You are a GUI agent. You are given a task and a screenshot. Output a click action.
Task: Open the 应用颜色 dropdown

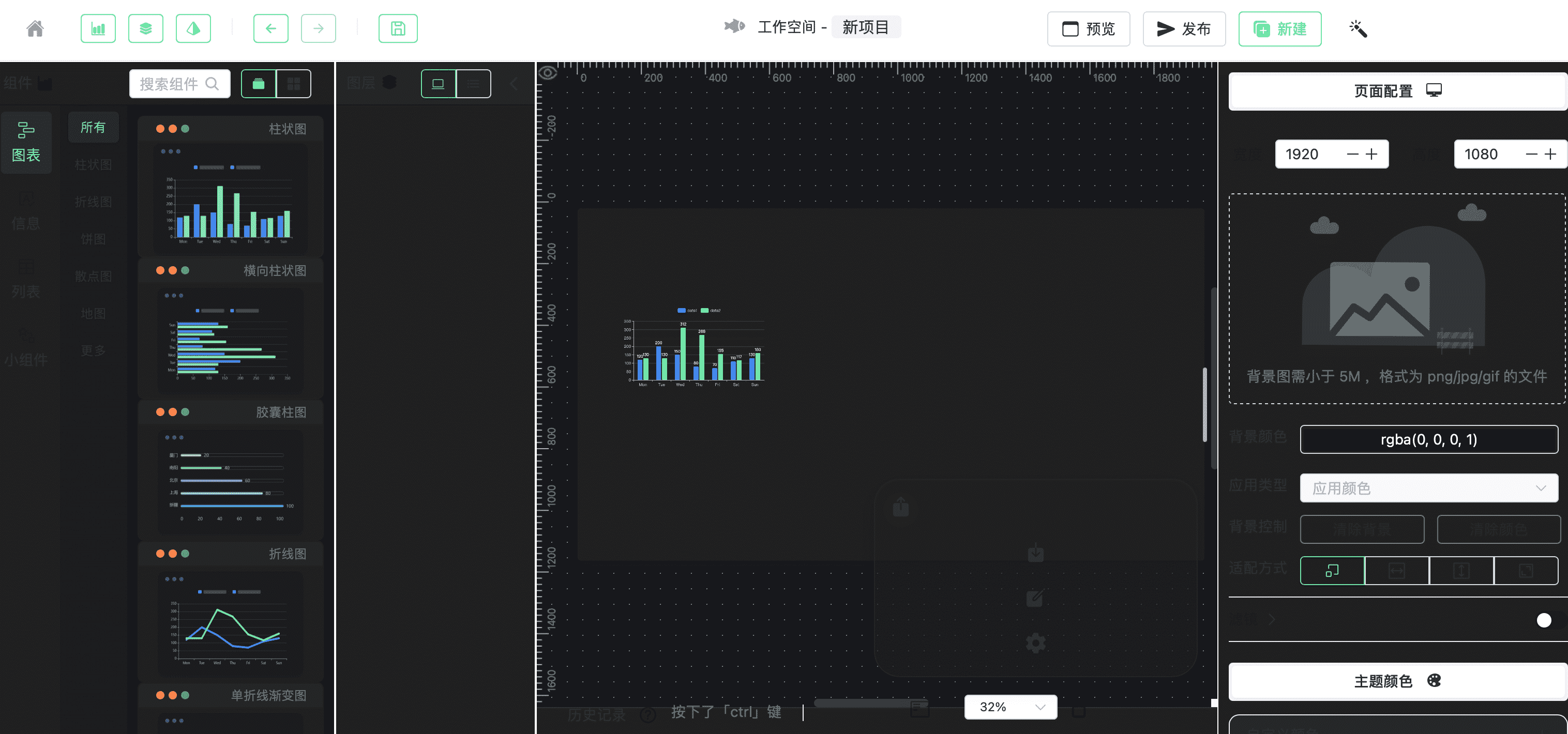pos(1428,487)
